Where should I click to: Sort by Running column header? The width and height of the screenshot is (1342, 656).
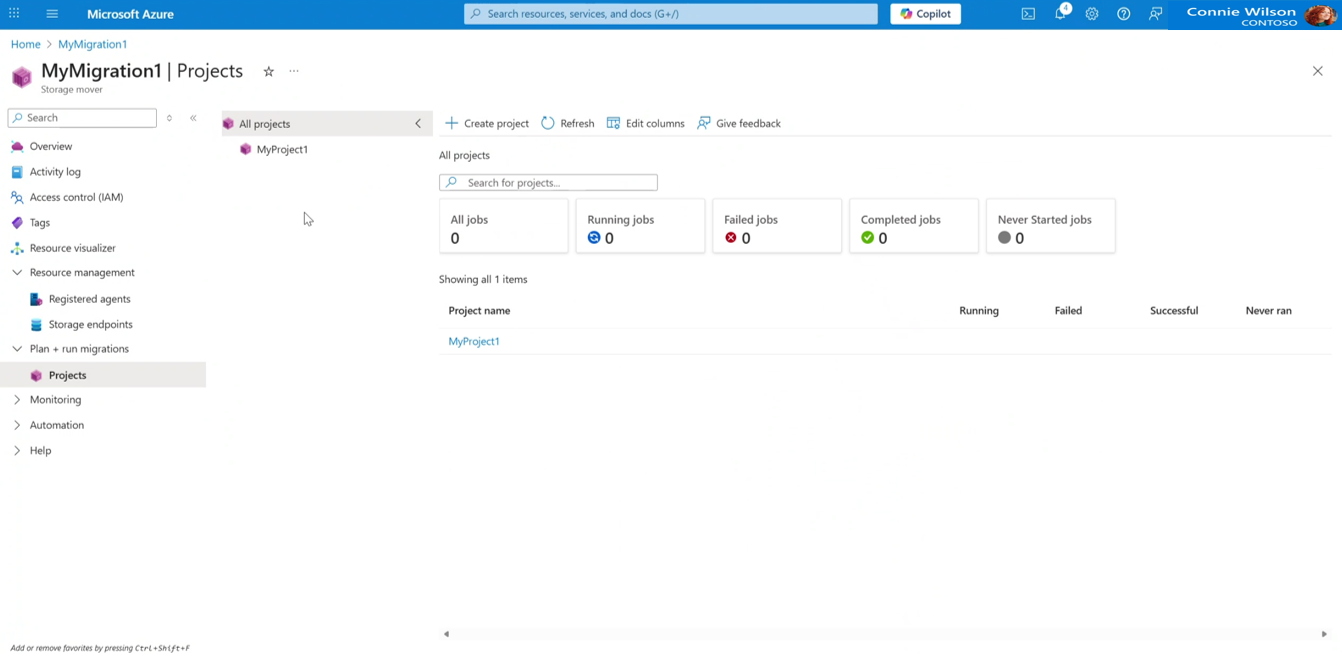979,311
